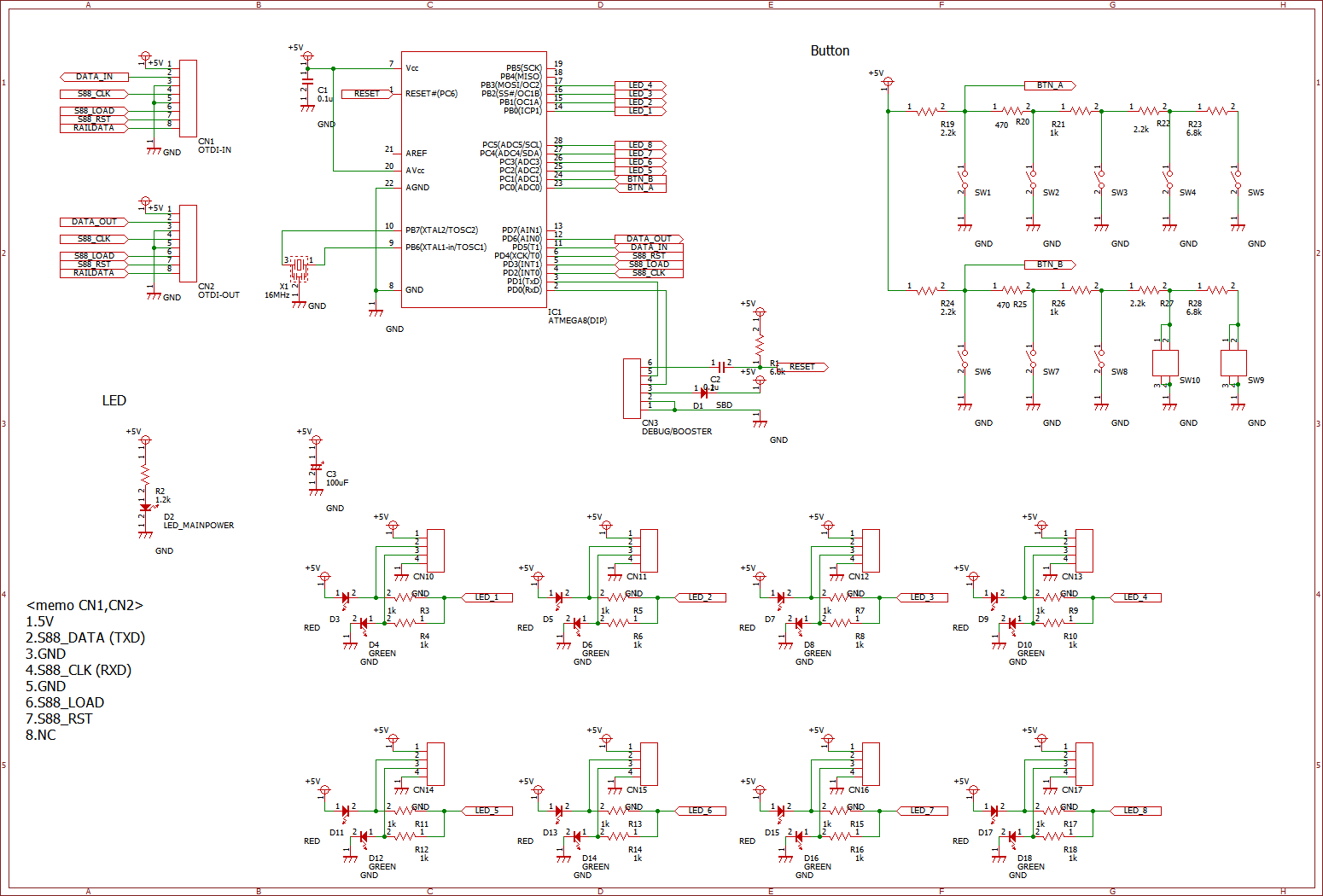
Task: Select the BTN_A net flag above SW1 row
Action: click(x=1050, y=85)
